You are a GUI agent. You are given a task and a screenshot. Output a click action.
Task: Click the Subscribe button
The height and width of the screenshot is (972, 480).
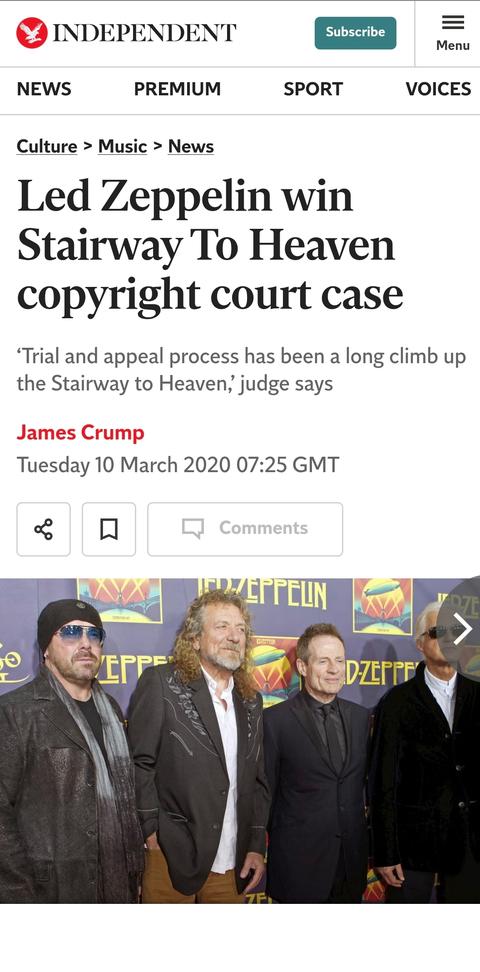pyautogui.click(x=355, y=32)
